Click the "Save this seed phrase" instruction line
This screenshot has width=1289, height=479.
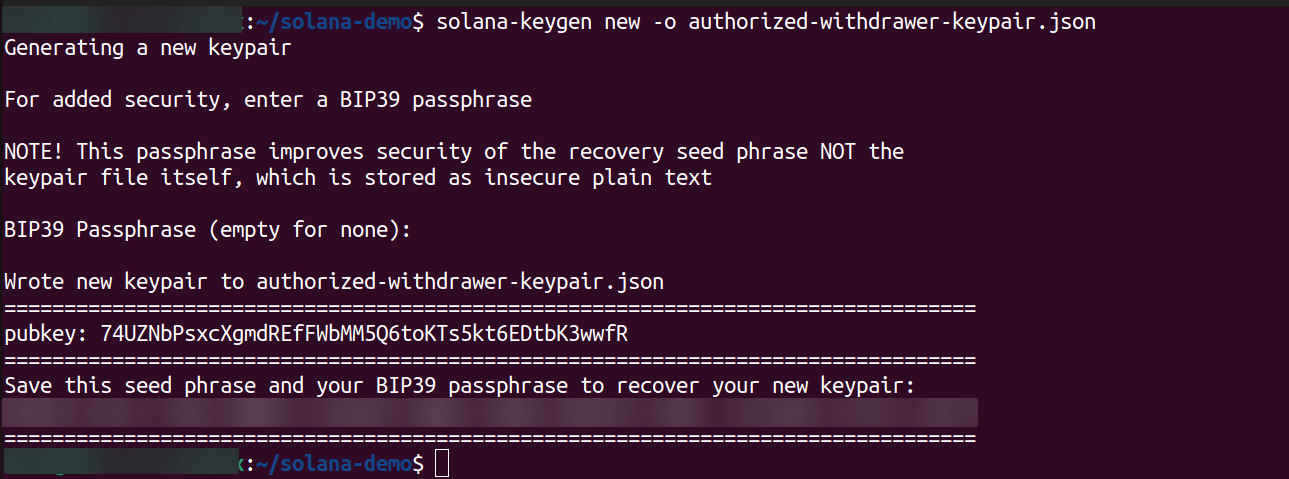click(x=460, y=386)
